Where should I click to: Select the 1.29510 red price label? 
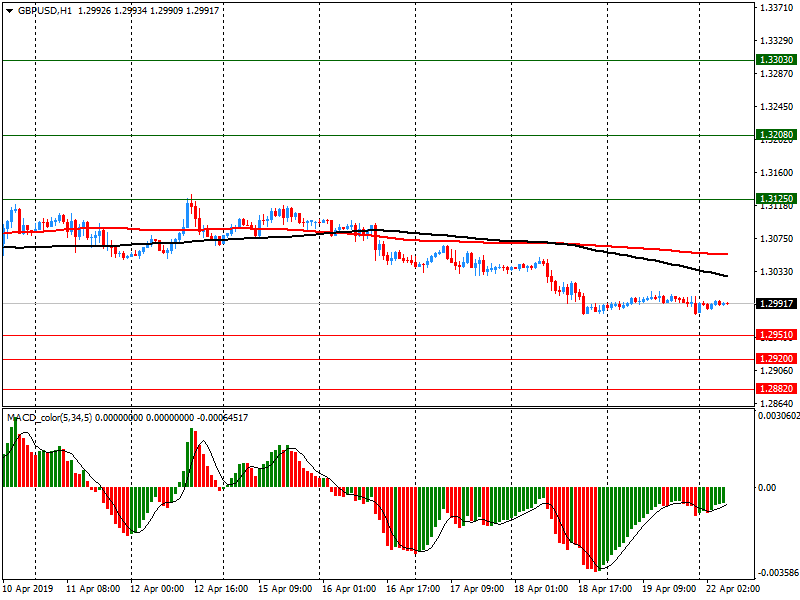click(x=776, y=335)
